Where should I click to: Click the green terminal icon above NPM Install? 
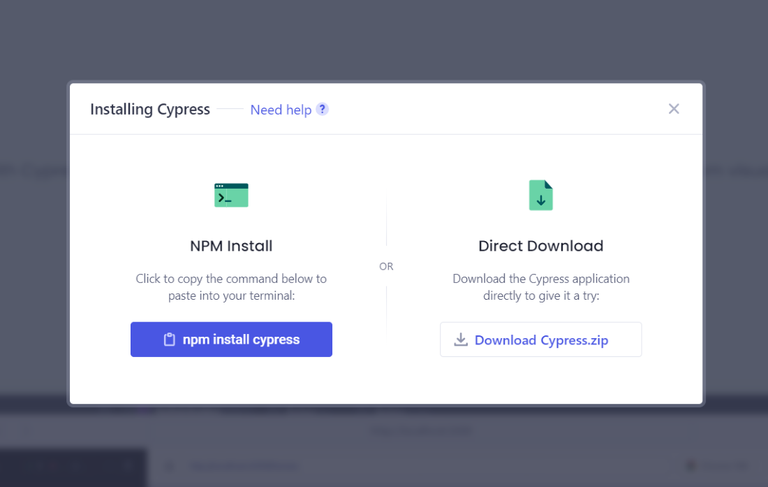click(x=231, y=195)
